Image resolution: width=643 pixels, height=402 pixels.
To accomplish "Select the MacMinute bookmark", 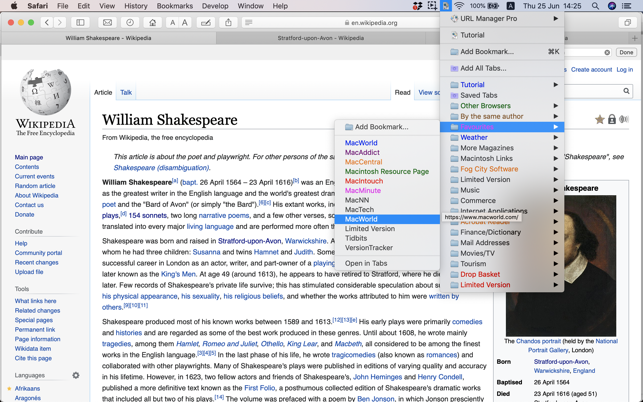I will (387, 190).
